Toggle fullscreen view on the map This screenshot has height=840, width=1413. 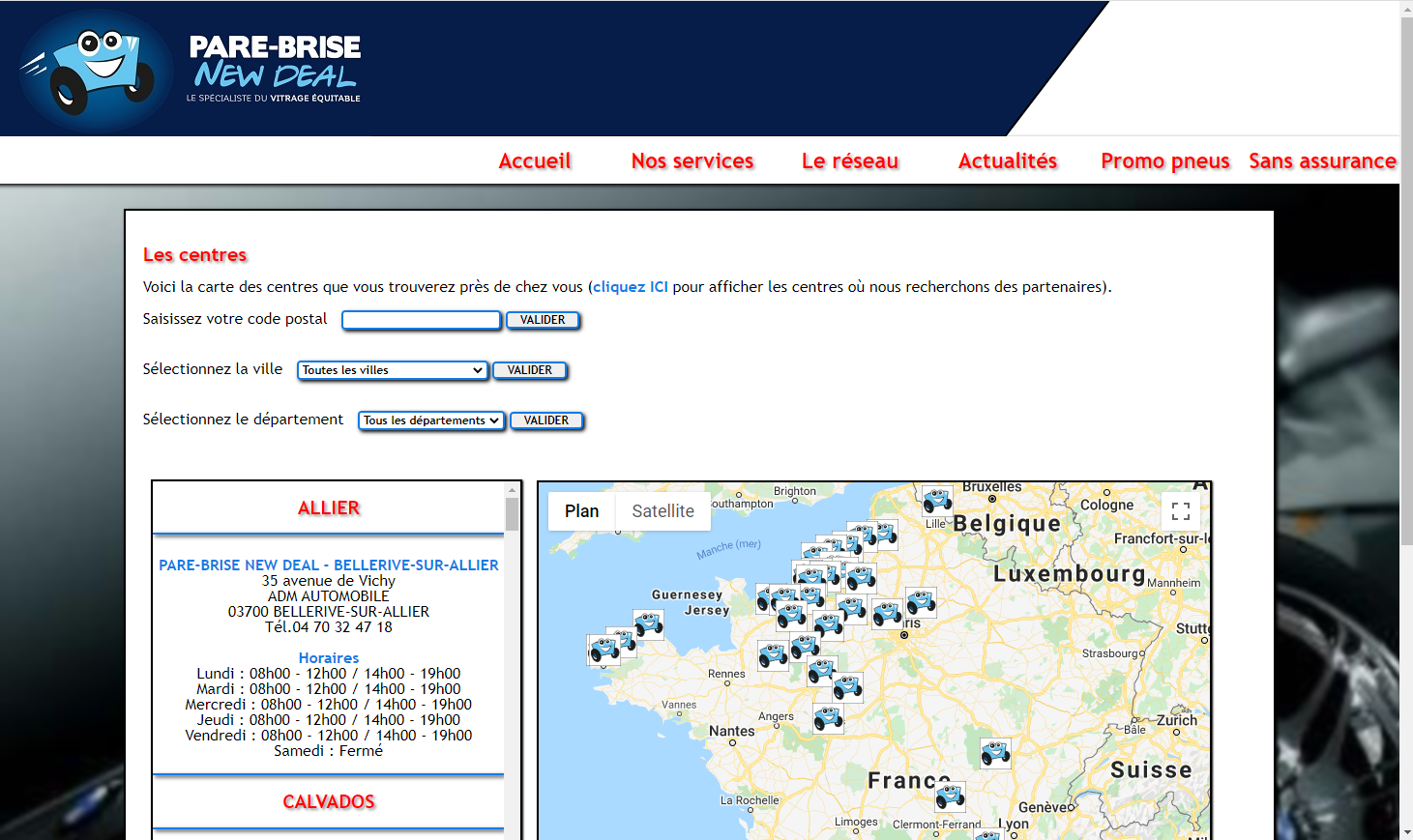(x=1180, y=511)
